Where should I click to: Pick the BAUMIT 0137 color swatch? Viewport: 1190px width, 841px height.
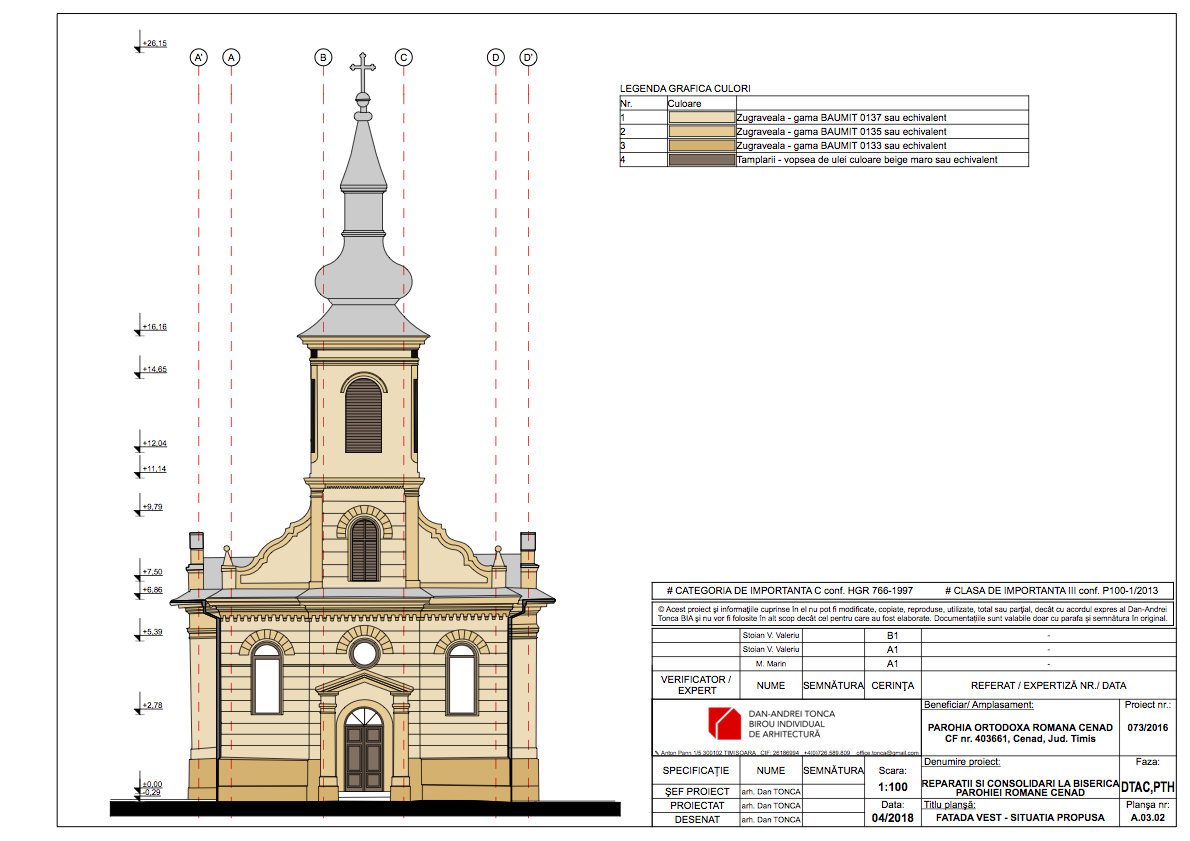tap(701, 118)
